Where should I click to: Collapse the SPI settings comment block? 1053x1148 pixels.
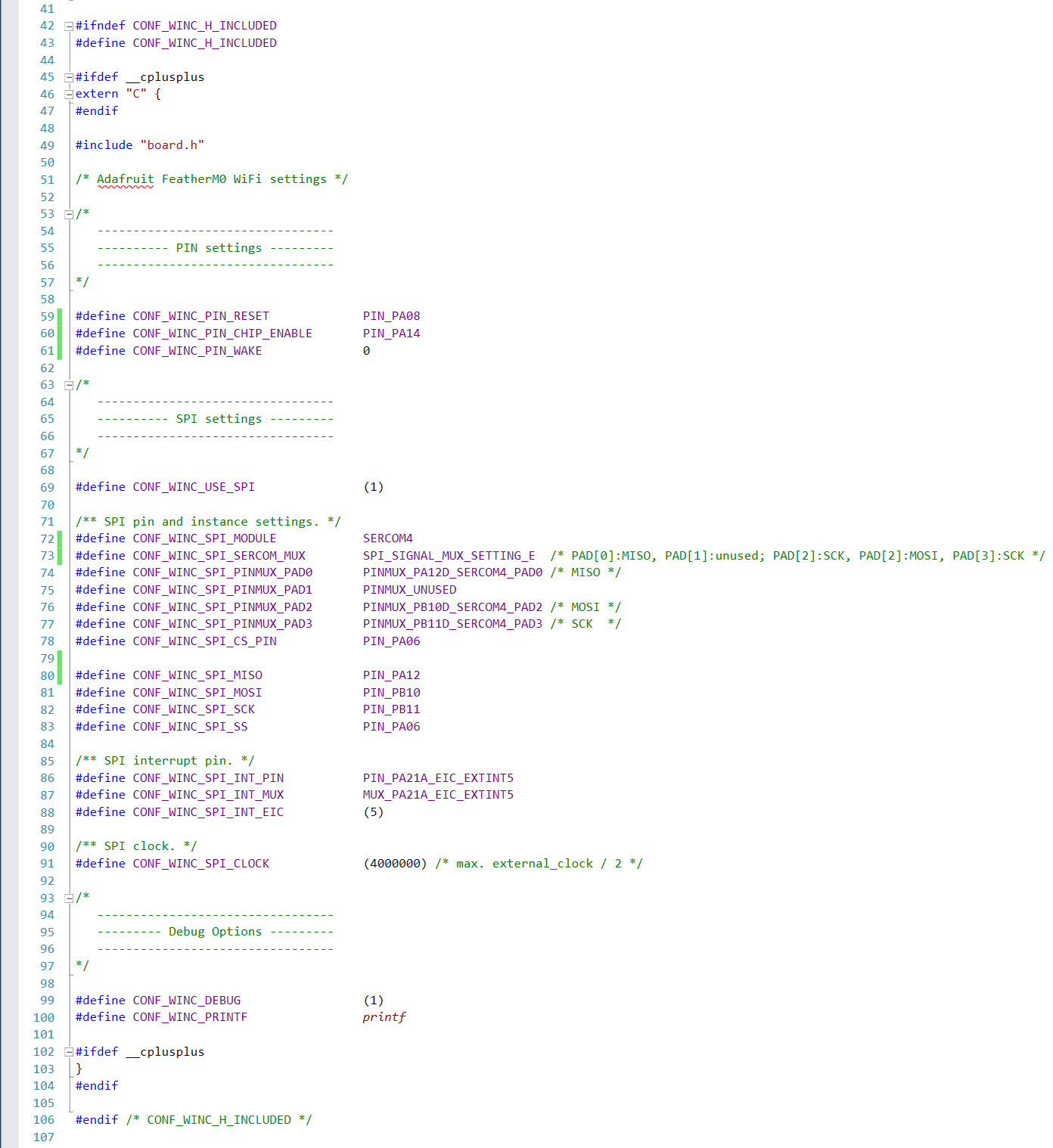click(x=69, y=385)
